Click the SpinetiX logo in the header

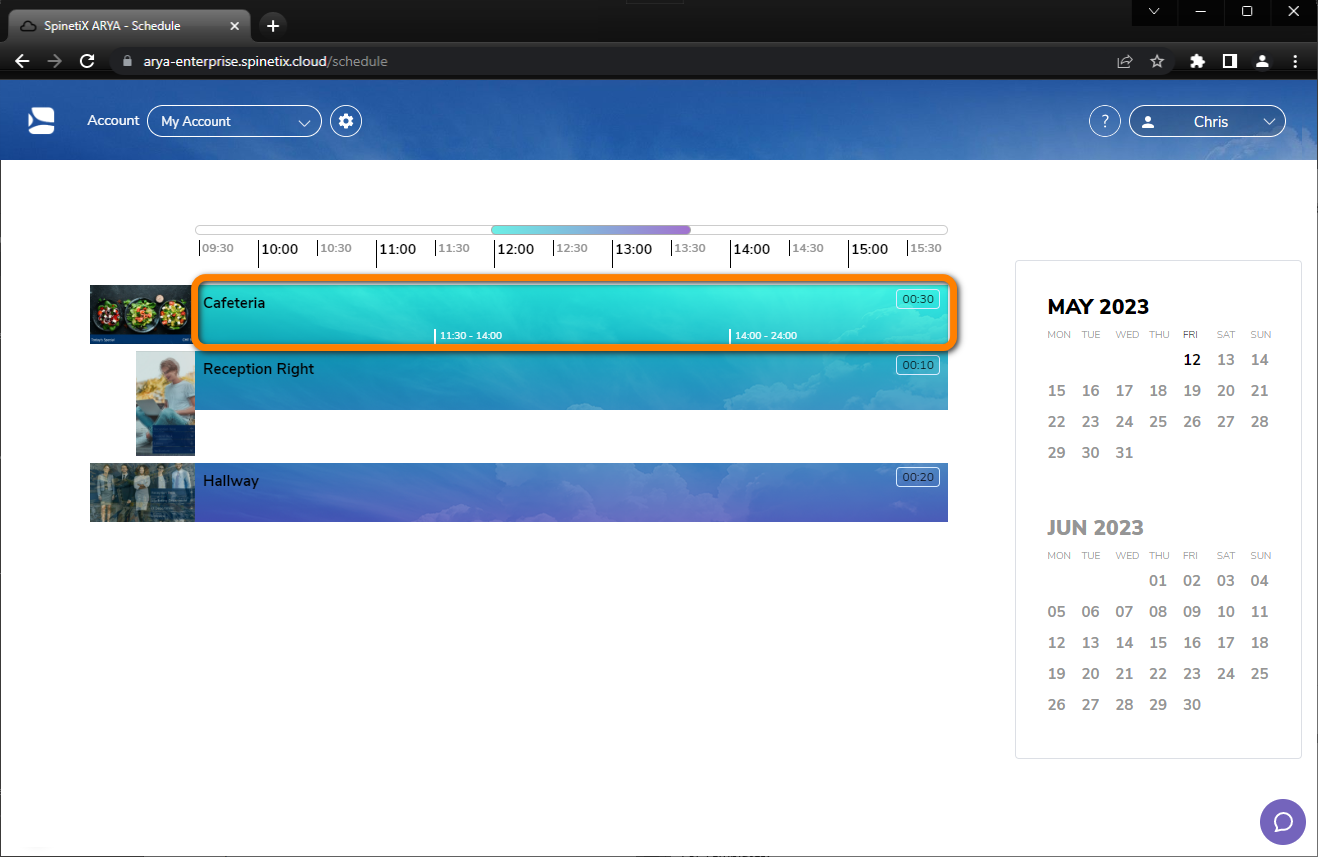pyautogui.click(x=41, y=120)
